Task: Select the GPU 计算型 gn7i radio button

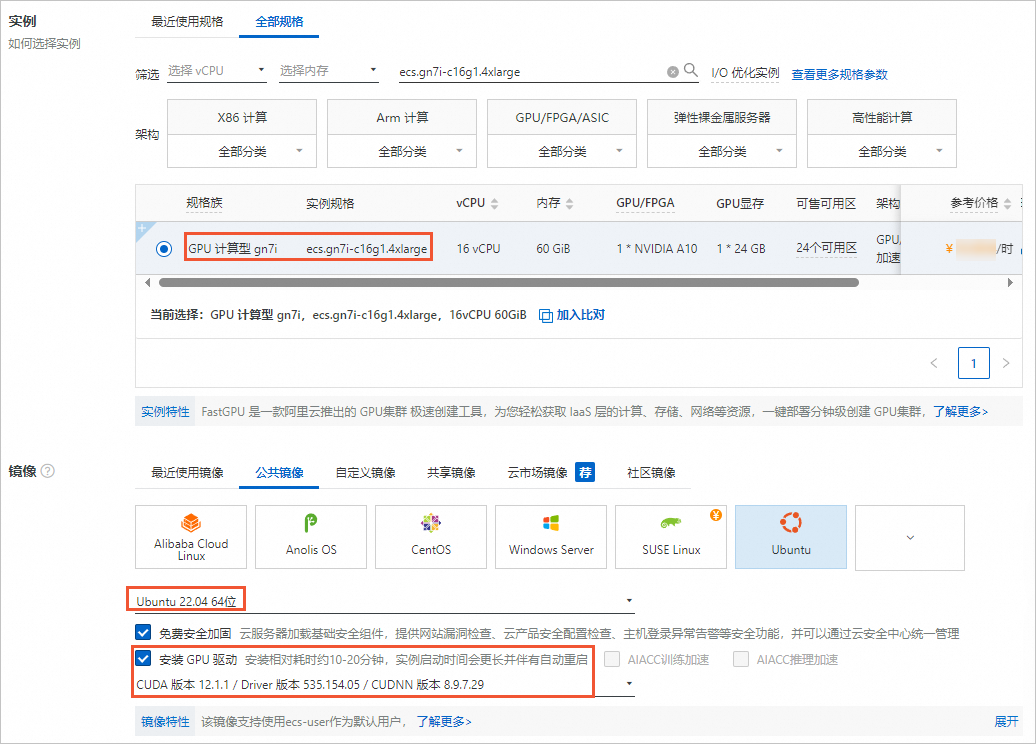Action: [164, 248]
